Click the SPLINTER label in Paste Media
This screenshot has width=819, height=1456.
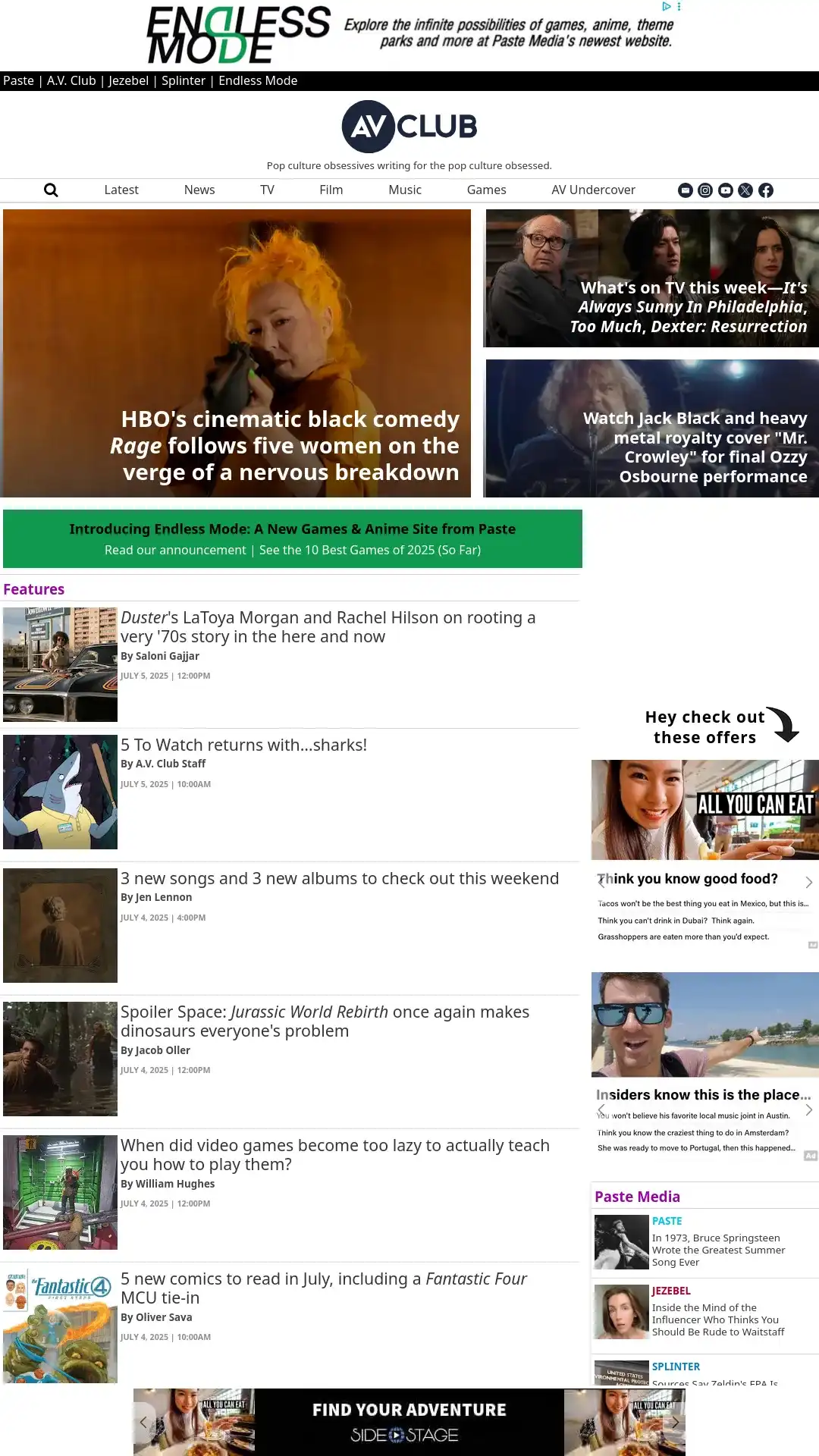(676, 1367)
